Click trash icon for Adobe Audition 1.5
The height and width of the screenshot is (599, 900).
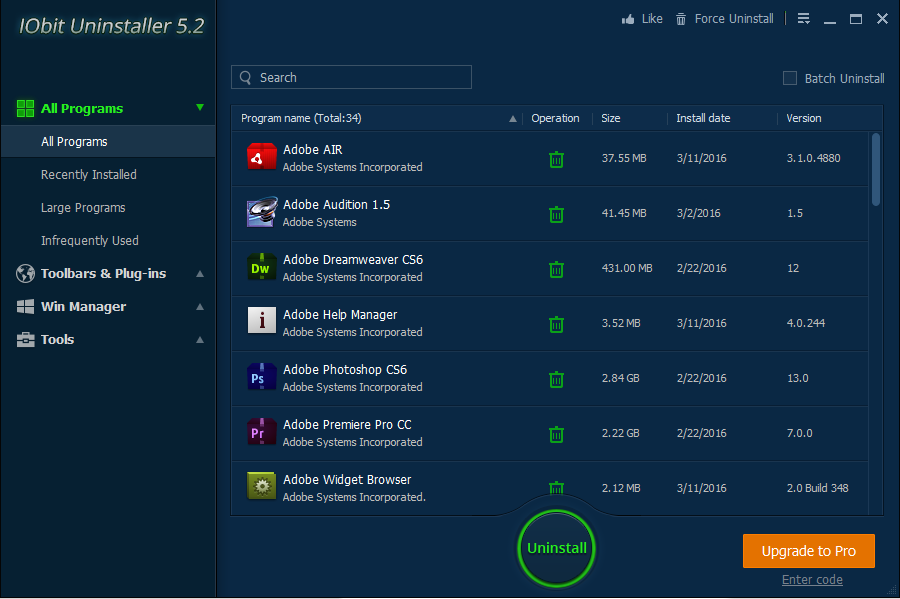pyautogui.click(x=556, y=214)
